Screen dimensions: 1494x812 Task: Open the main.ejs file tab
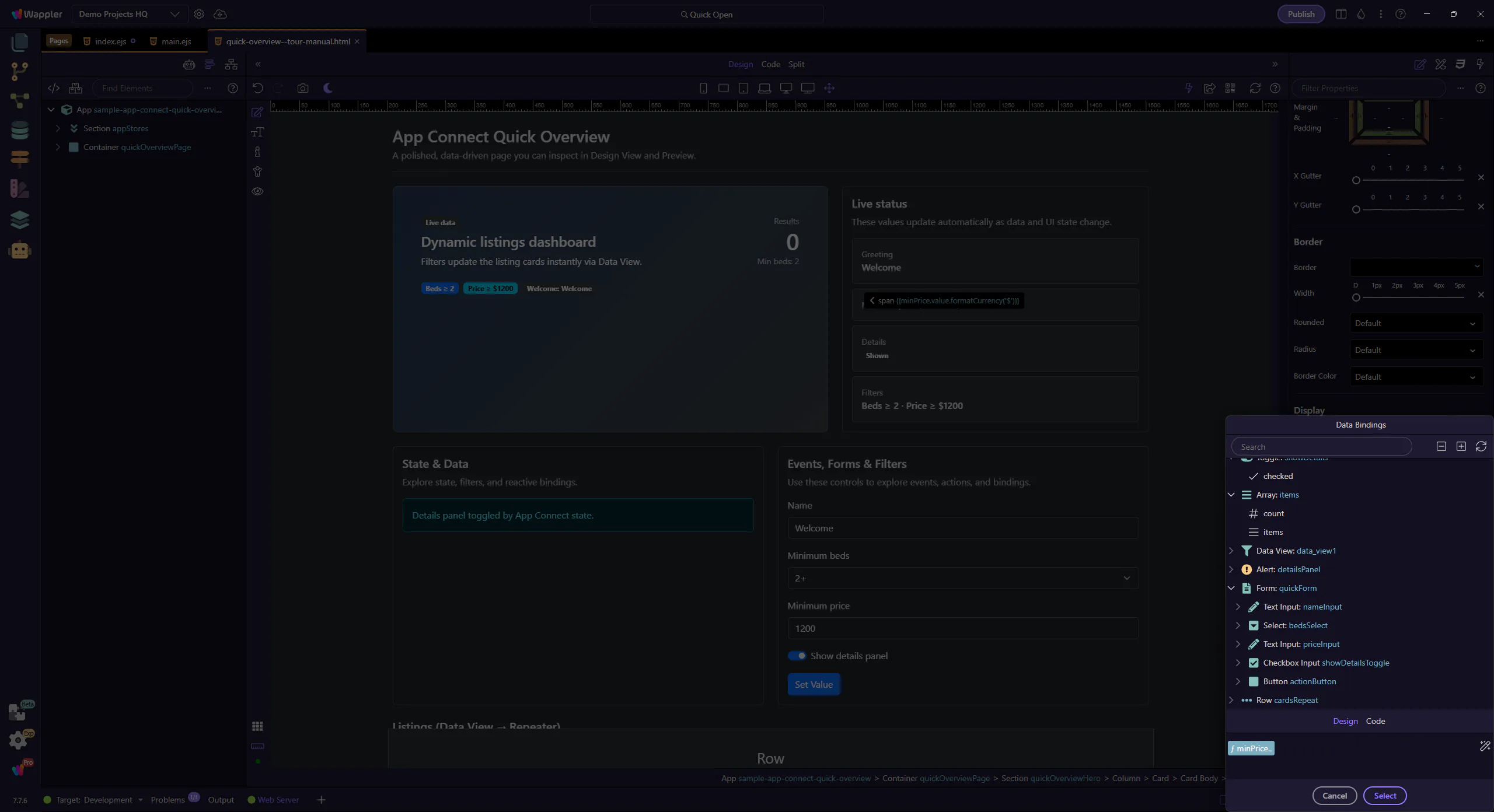(176, 41)
